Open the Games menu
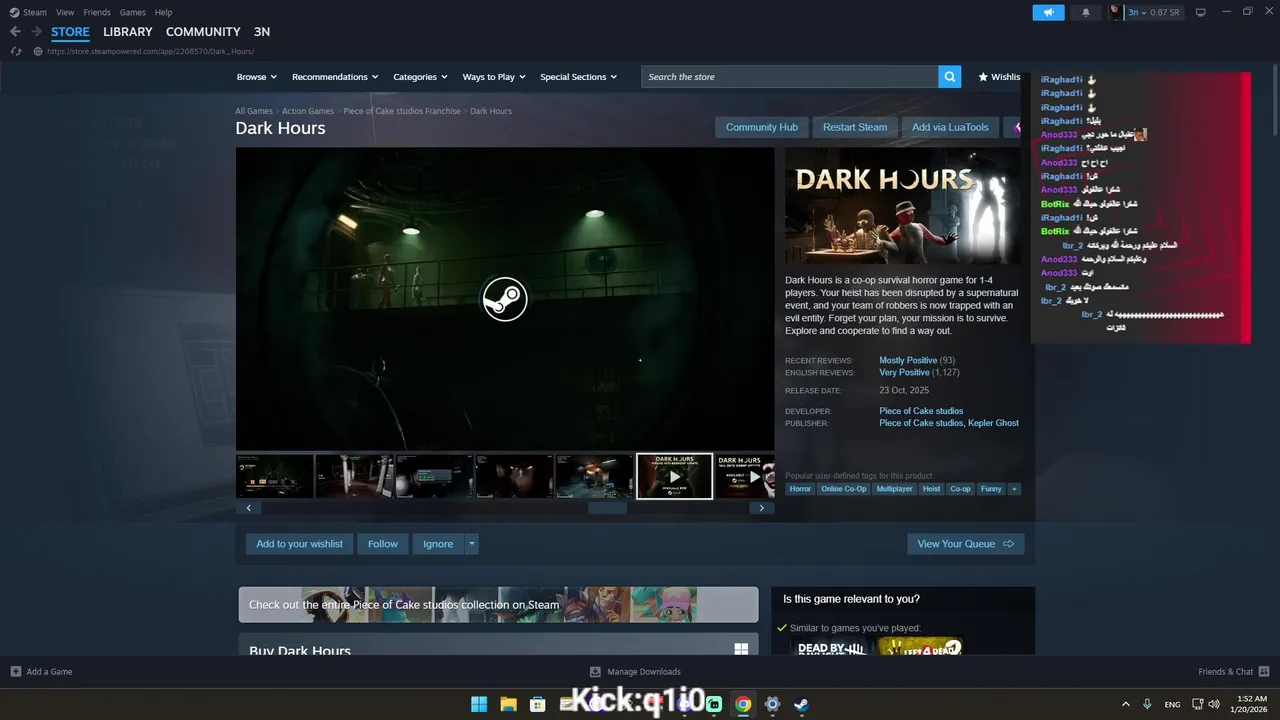 [132, 12]
